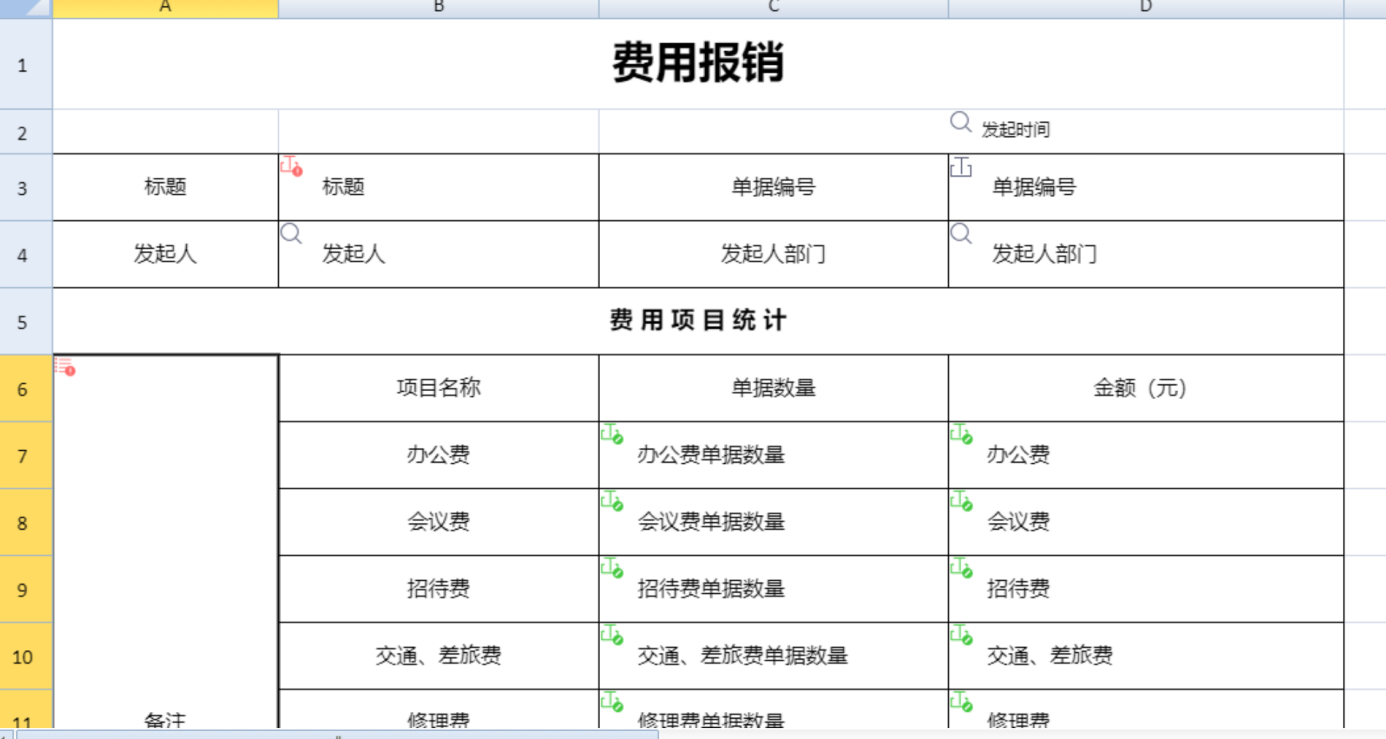Click the green field icon for 招待费单据数量

tap(611, 568)
